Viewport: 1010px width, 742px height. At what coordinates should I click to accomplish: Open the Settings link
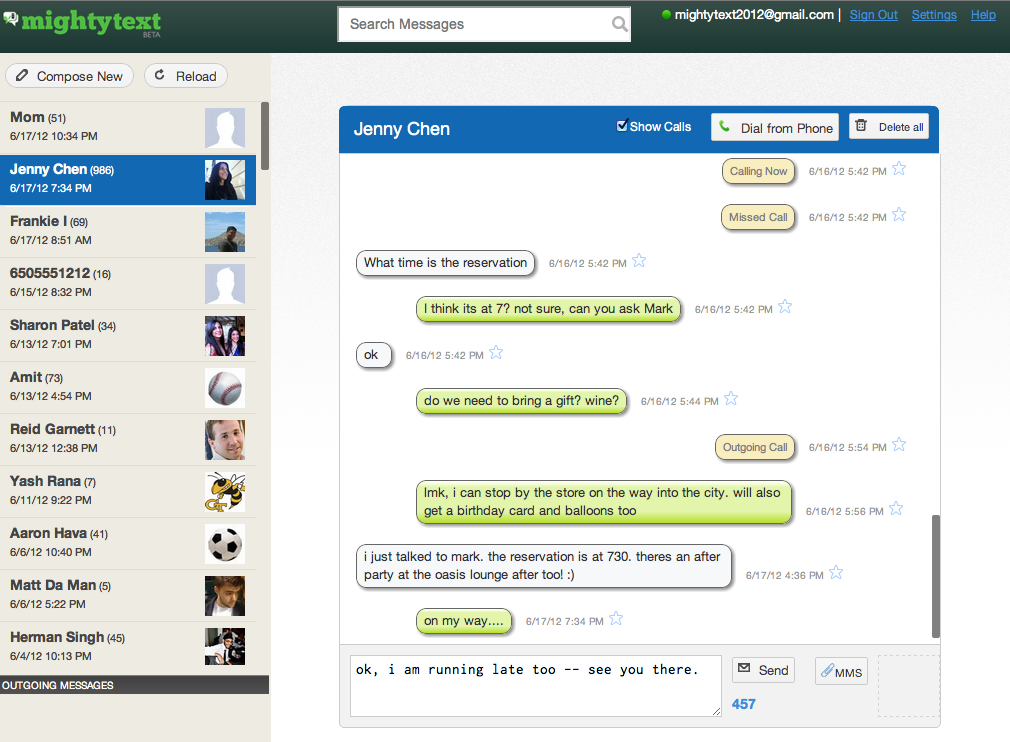tap(934, 15)
